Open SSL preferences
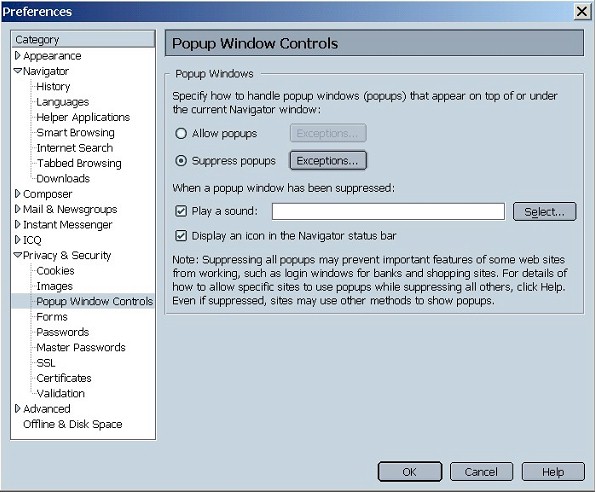This screenshot has width=596, height=492. pos(46,363)
